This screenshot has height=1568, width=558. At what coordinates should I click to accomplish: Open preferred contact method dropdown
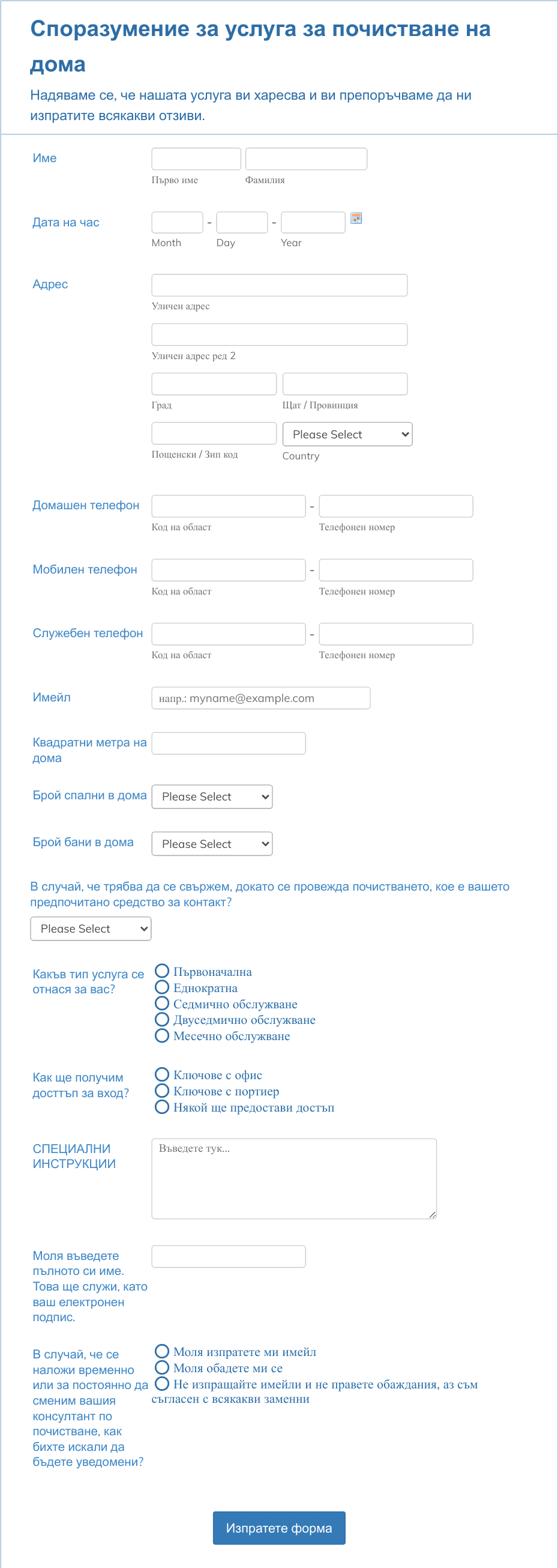click(91, 928)
